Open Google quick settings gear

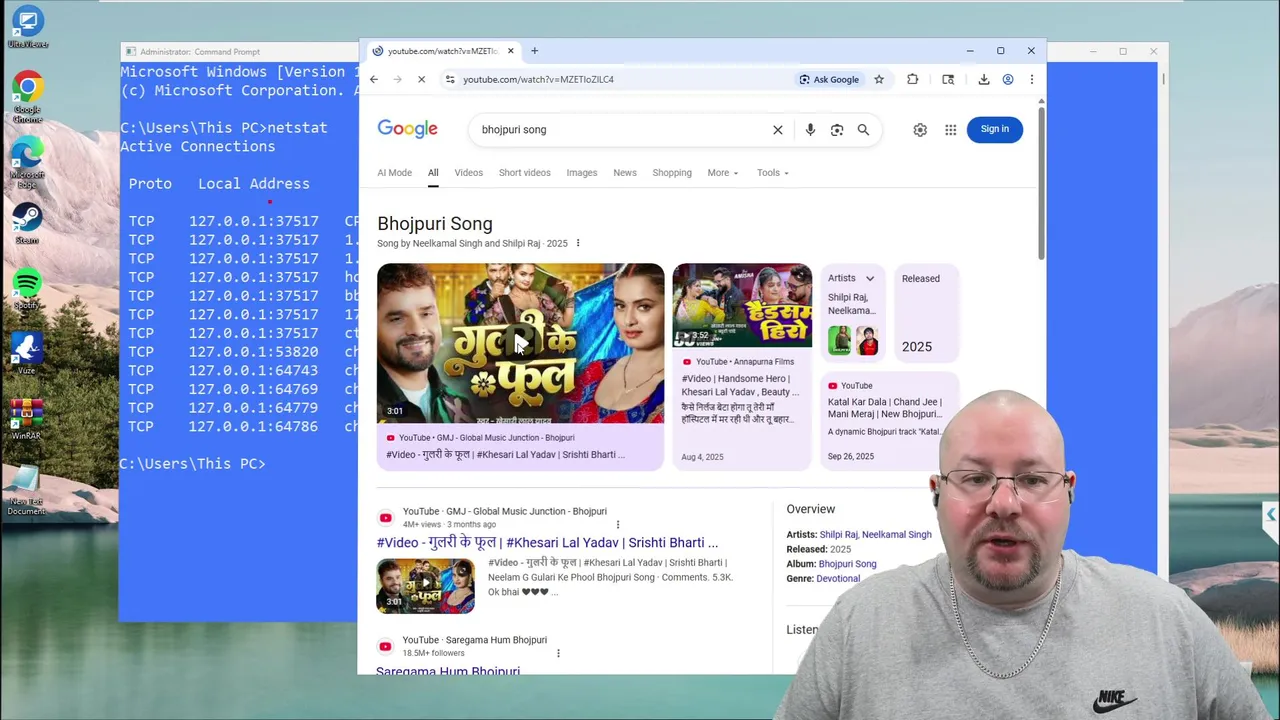pos(920,129)
